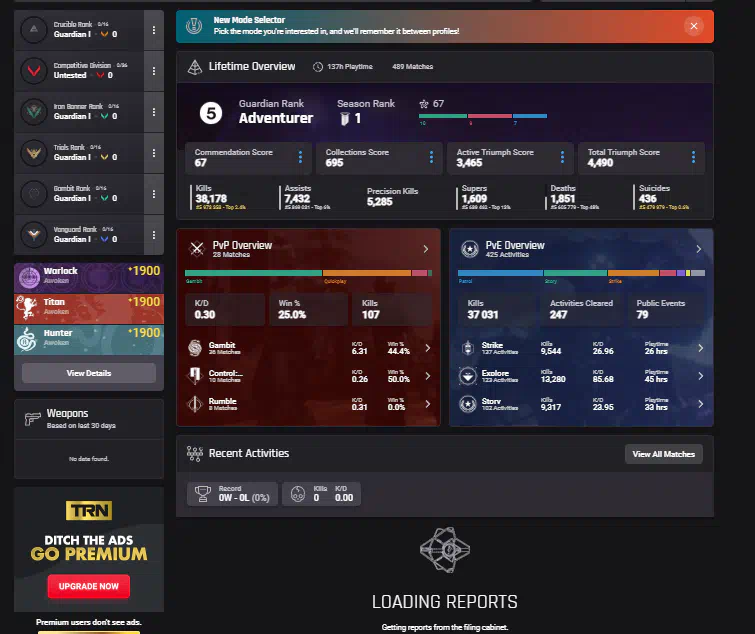Click the Vanguard Rank emblem icon
The height and width of the screenshot is (634, 755).
34,234
